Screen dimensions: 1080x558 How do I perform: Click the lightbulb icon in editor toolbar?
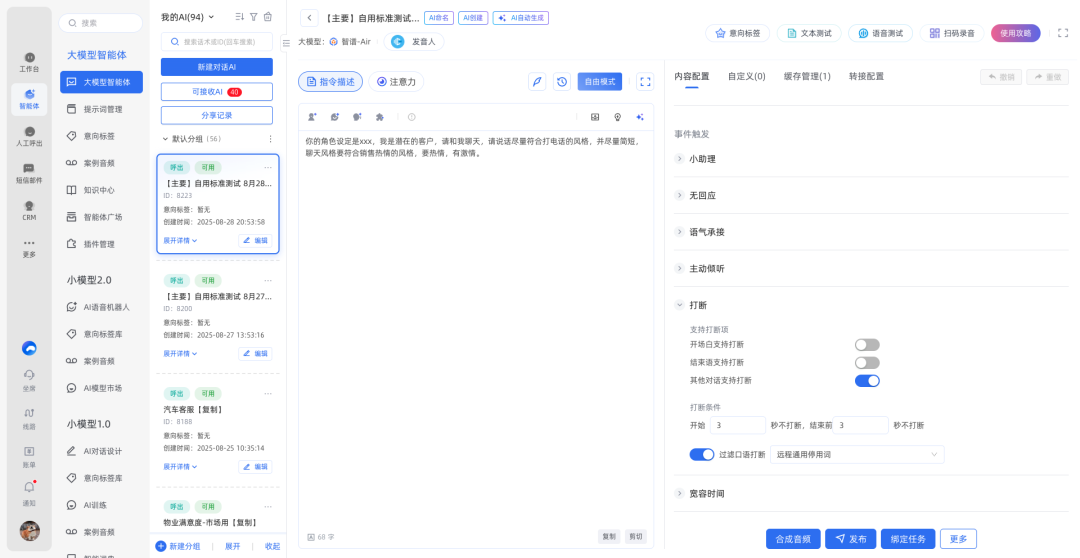(x=617, y=117)
